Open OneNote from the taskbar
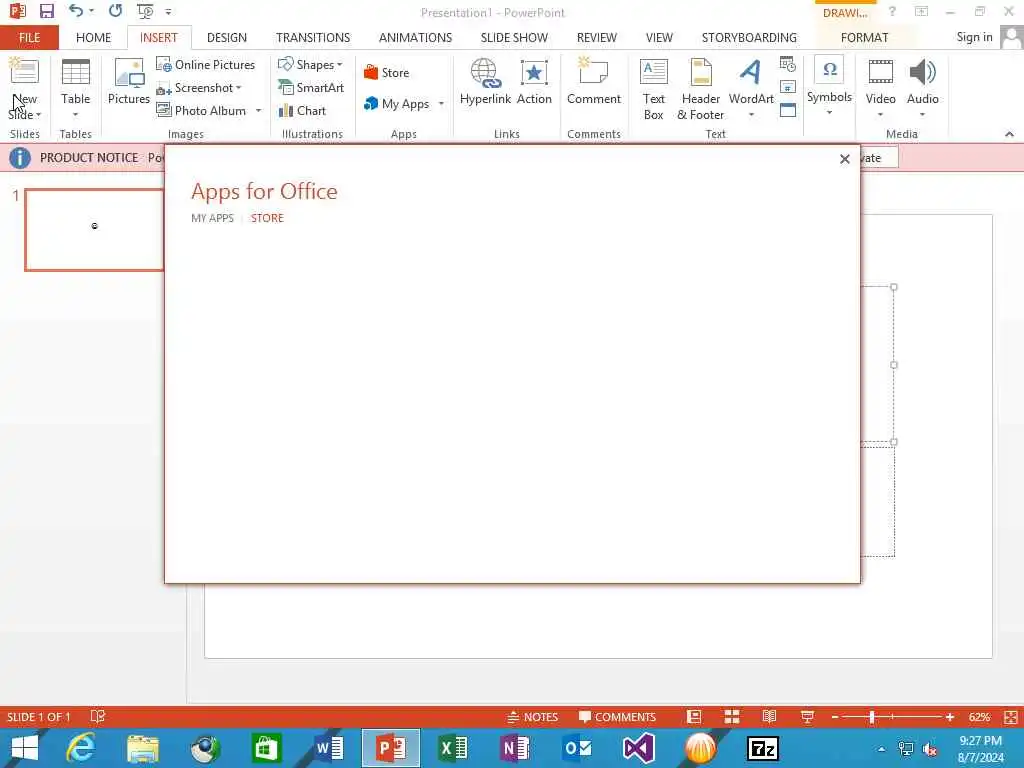This screenshot has width=1024, height=768. [x=515, y=748]
